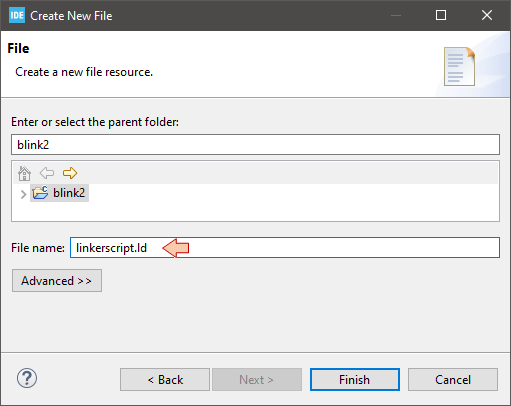Maximize the Create New File window
This screenshot has height=406, width=511.
[441, 15]
